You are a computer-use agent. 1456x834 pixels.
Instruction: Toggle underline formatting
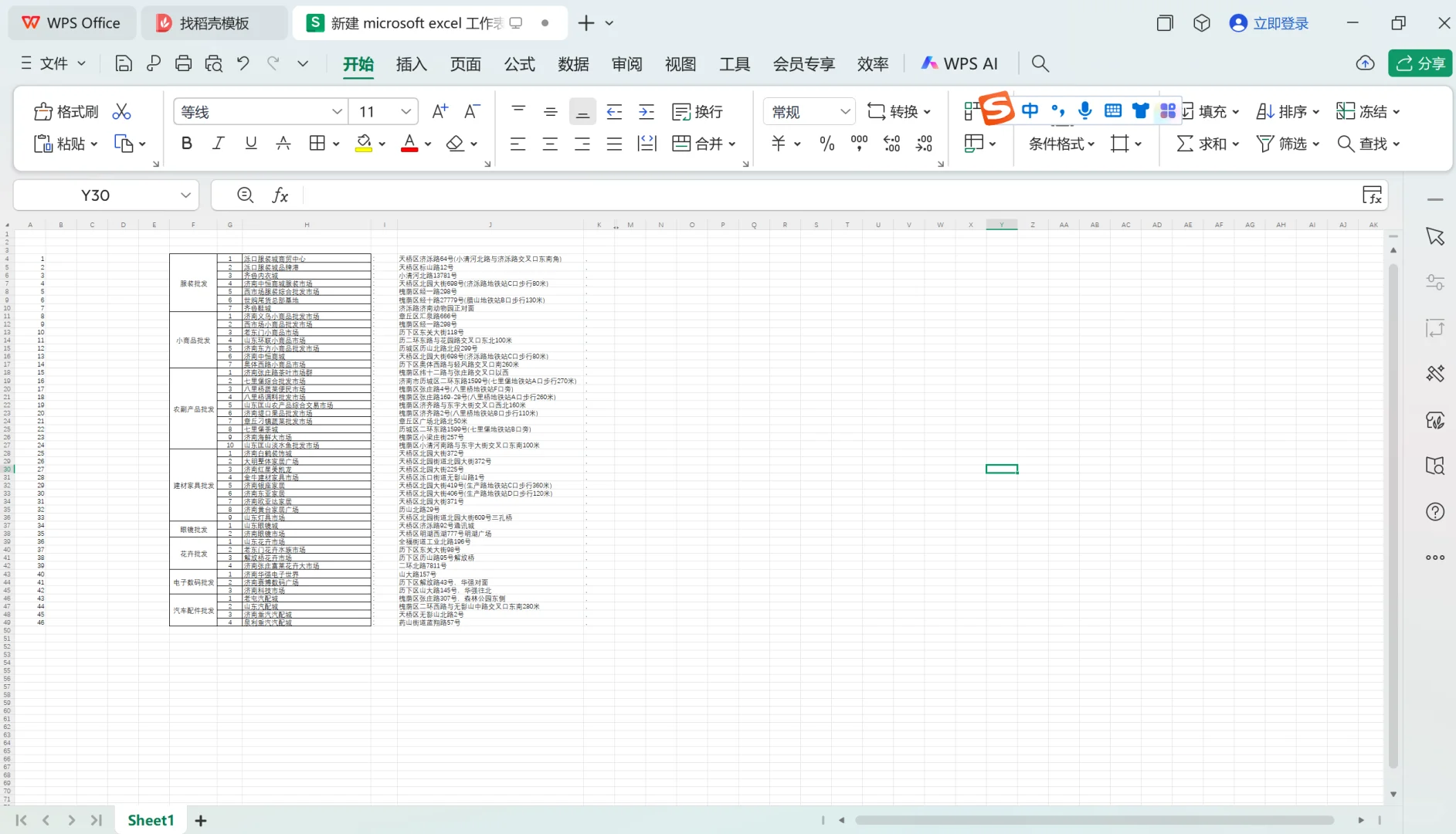pos(251,144)
